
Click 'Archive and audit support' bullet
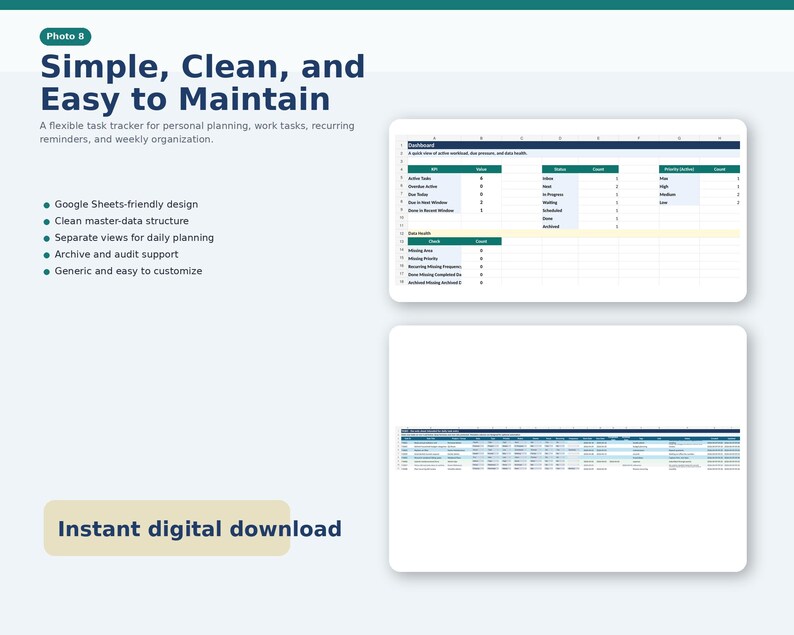point(116,254)
